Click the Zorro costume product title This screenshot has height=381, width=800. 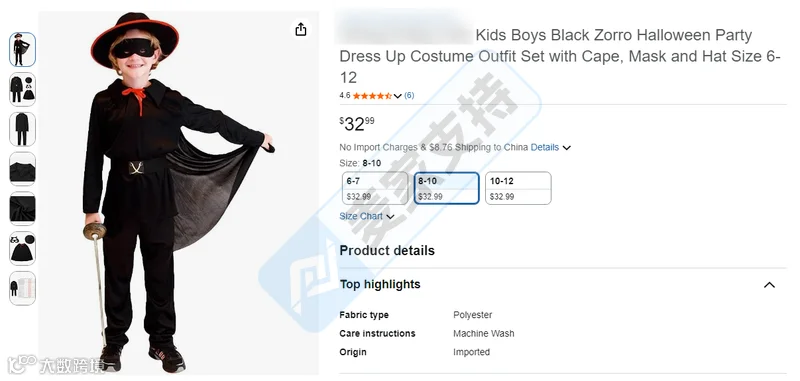[560, 56]
